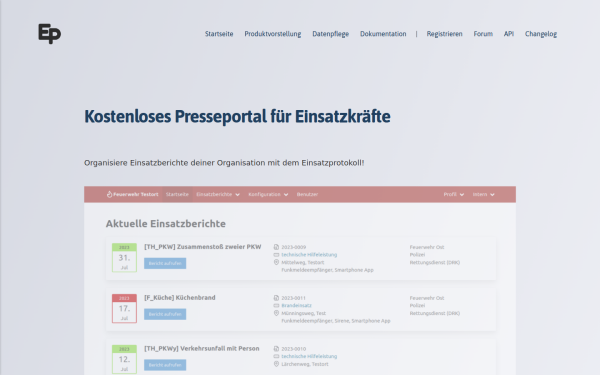This screenshot has height=375, width=600.
Task: Open the Zusammenstoß zweier PKW report title
Action: click(202, 247)
